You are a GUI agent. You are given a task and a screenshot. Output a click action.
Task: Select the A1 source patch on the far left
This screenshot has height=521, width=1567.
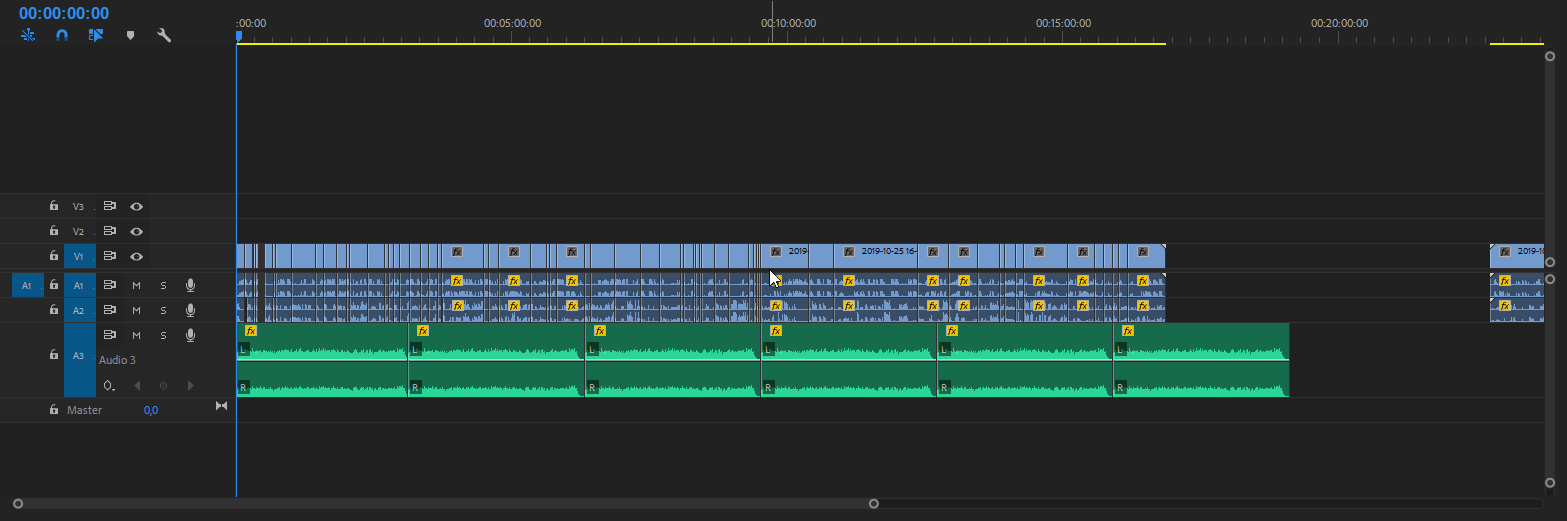coord(26,286)
